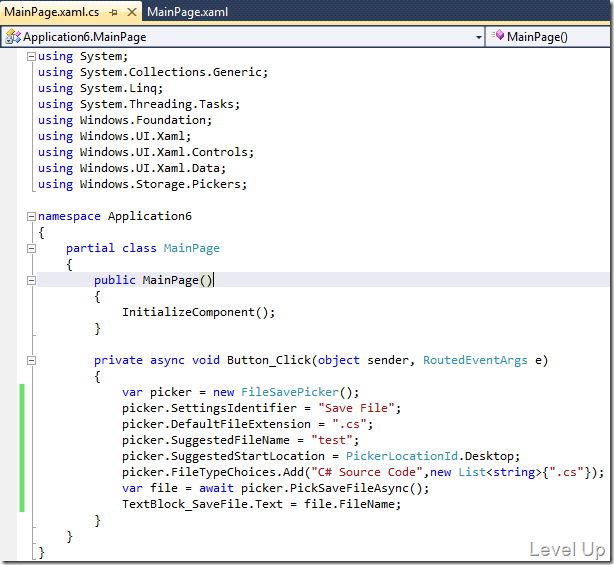Viewport: 614px width, 565px height.
Task: Click the method icon beside MainPage()
Action: point(497,35)
